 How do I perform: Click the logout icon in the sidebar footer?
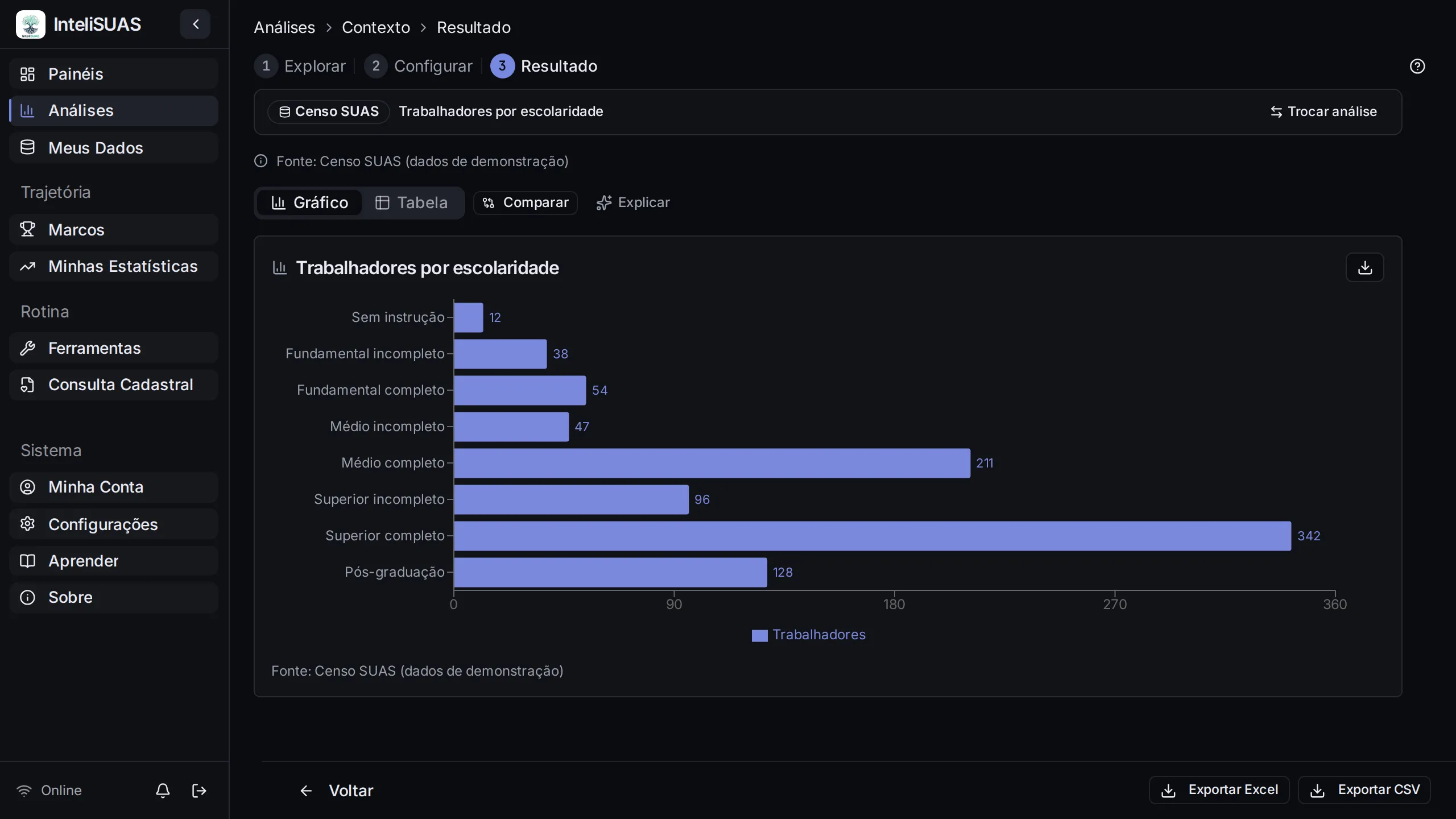pyautogui.click(x=199, y=790)
